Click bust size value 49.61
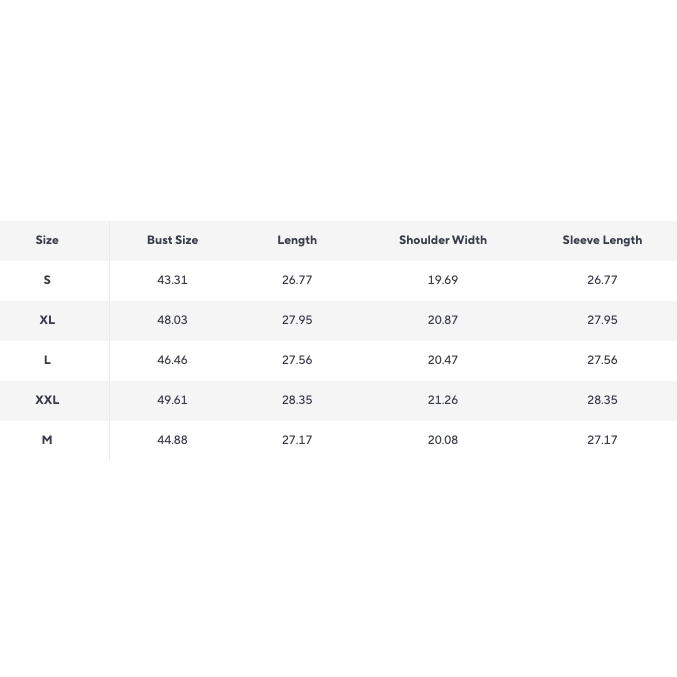This screenshot has width=677, height=677. coord(172,400)
